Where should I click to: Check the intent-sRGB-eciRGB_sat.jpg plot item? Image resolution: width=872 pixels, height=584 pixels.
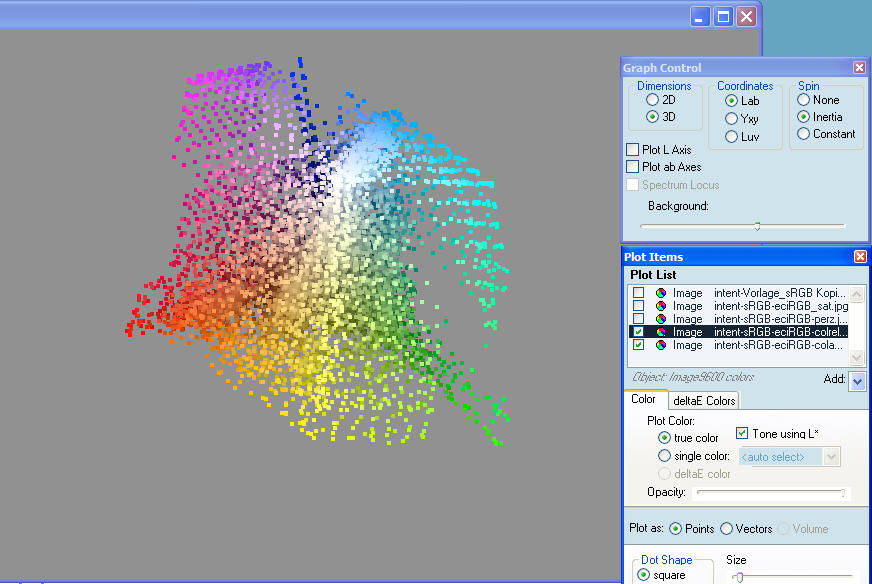point(638,306)
